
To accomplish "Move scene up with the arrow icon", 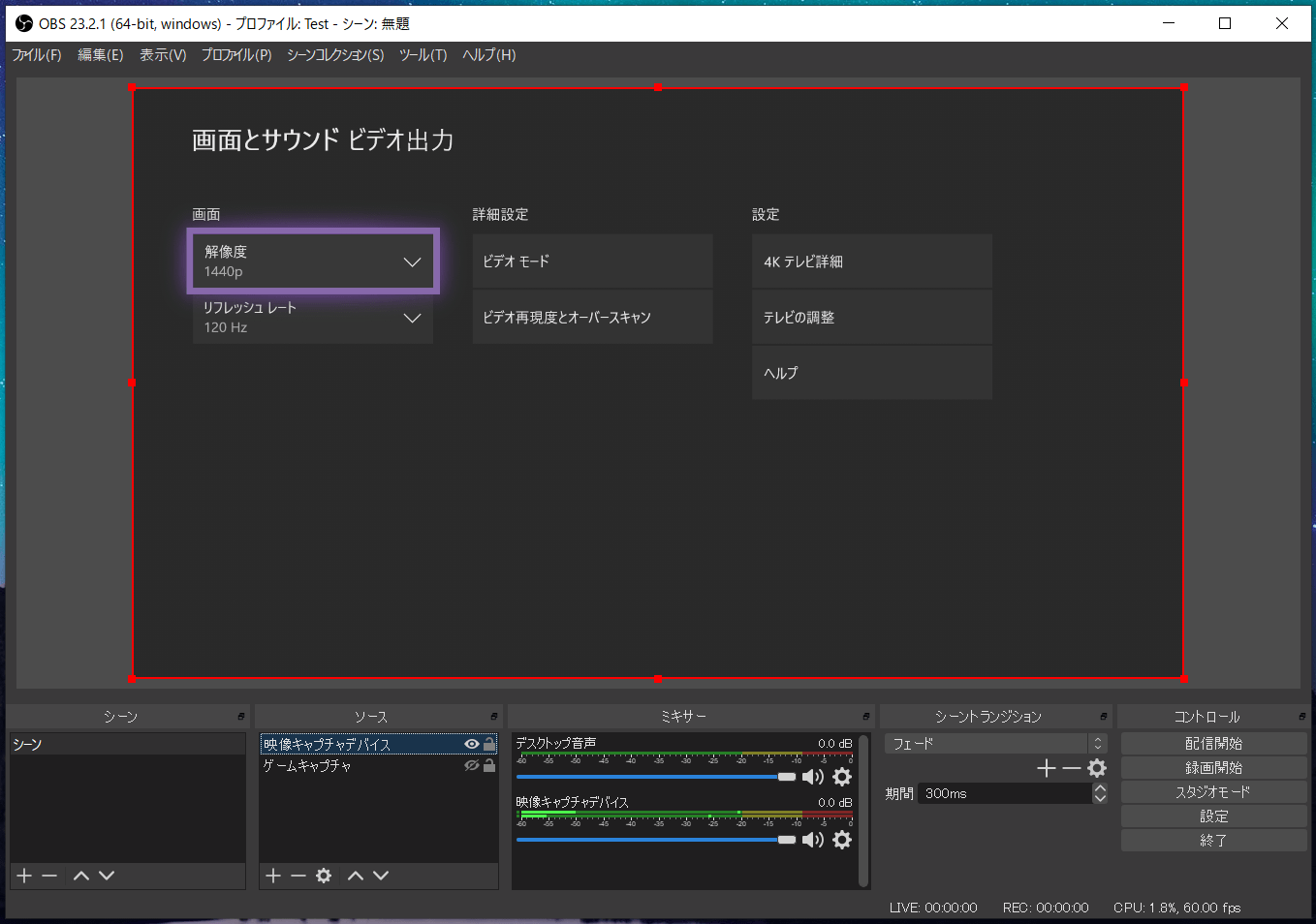I will pos(81,876).
